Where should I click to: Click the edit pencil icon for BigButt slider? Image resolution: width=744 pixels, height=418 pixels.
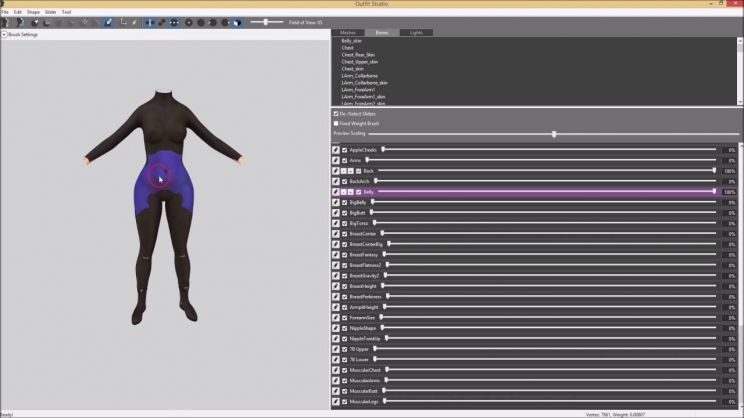click(336, 213)
